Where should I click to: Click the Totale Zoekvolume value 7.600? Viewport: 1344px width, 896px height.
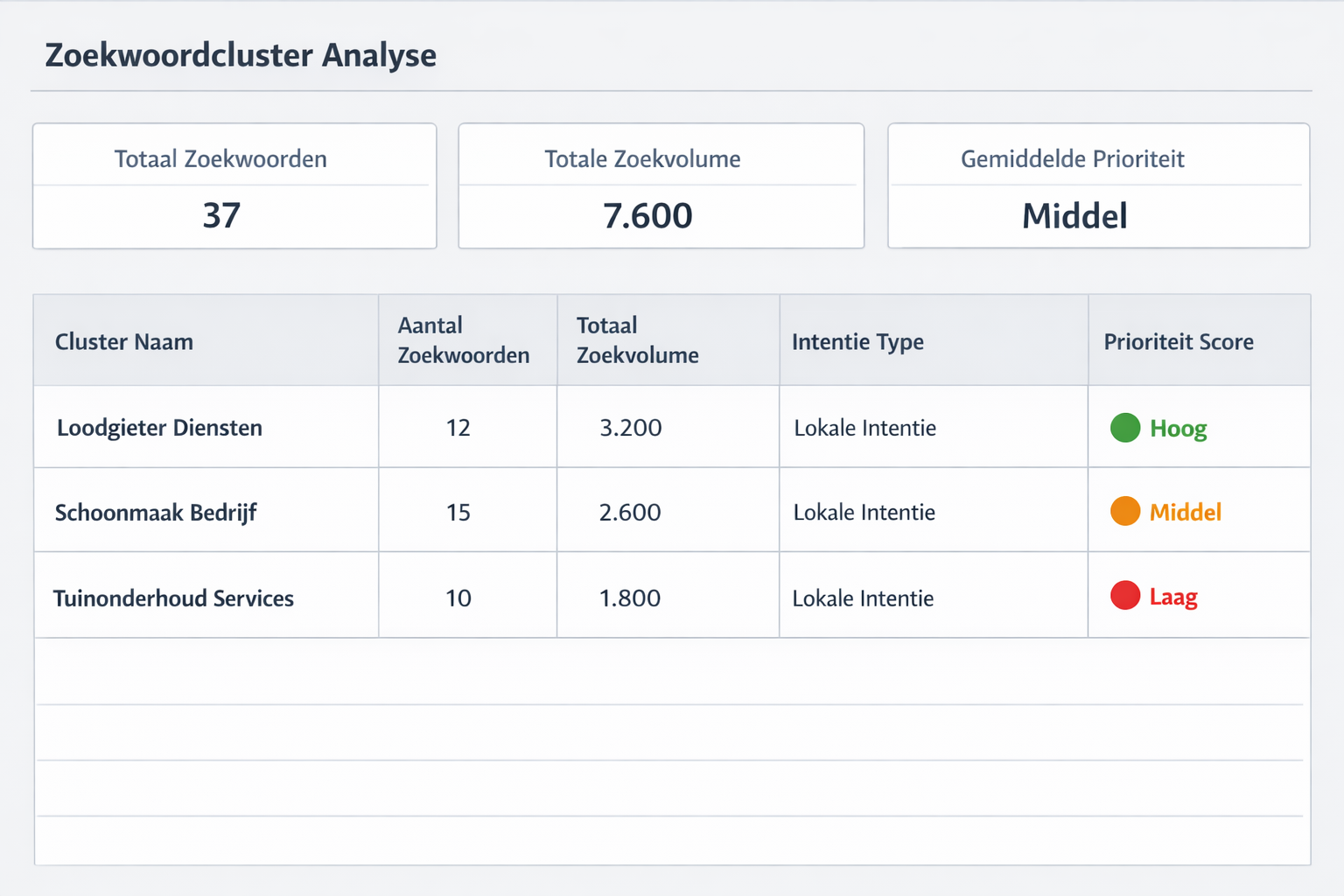[647, 216]
